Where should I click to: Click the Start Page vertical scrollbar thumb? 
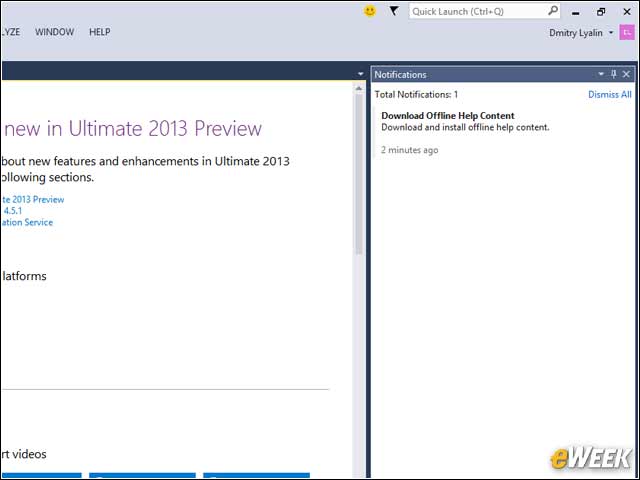(359, 173)
